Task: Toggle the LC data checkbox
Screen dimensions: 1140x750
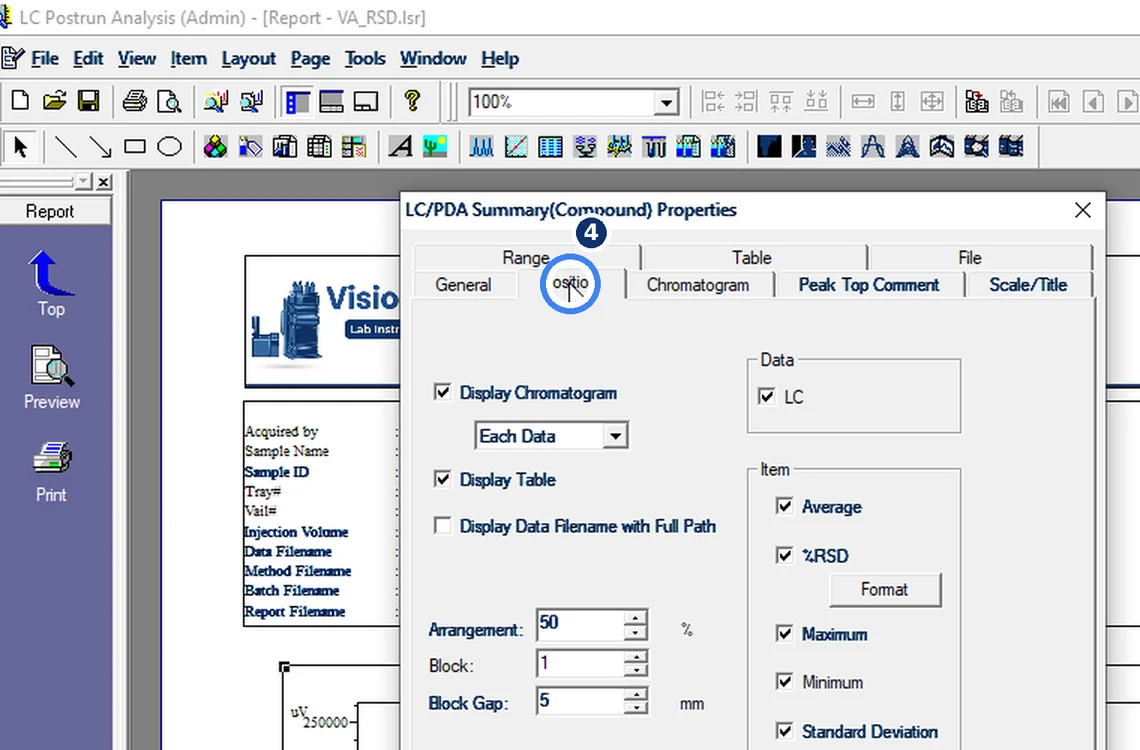Action: click(x=766, y=397)
